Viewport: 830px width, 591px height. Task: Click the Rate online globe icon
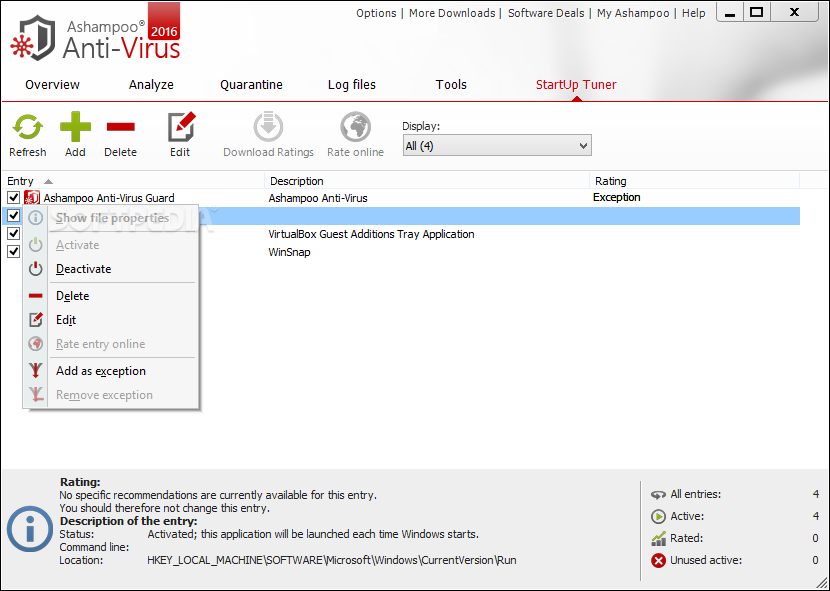355,127
